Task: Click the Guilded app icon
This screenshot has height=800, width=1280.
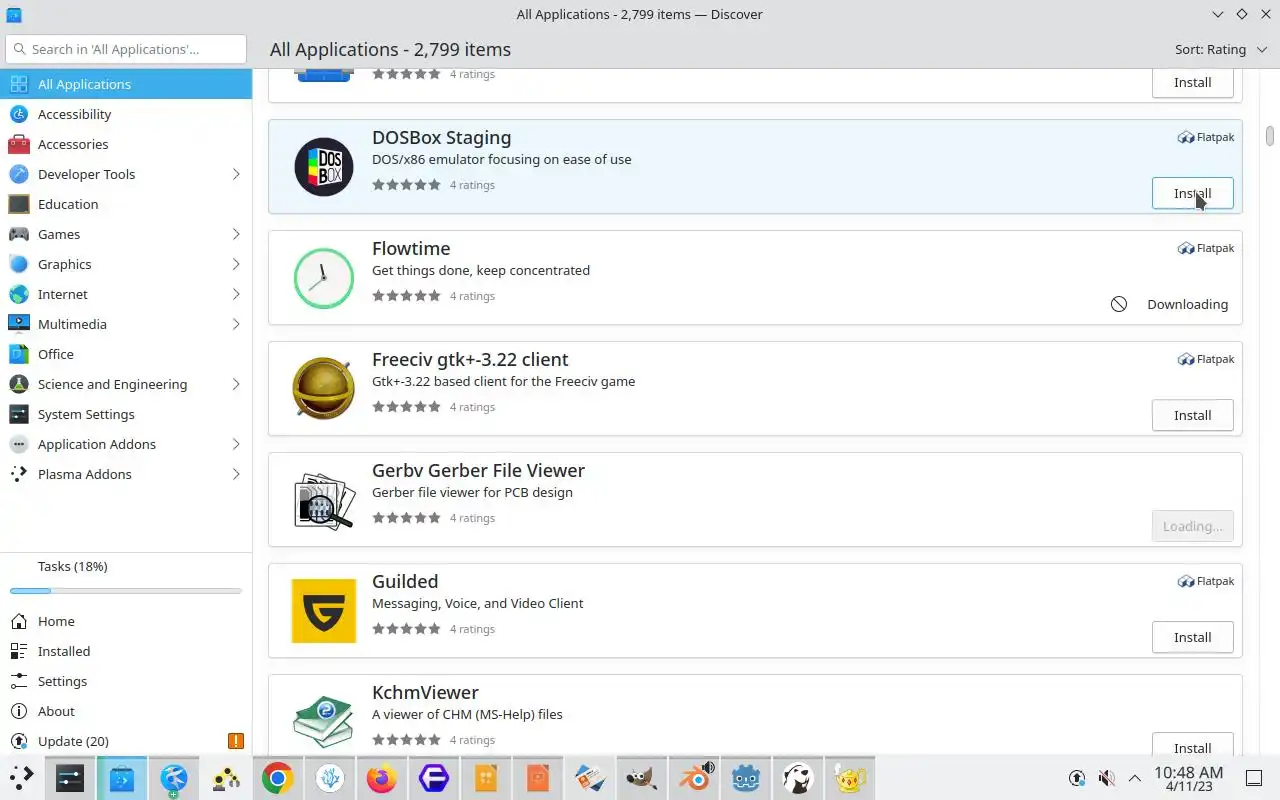Action: click(x=324, y=611)
